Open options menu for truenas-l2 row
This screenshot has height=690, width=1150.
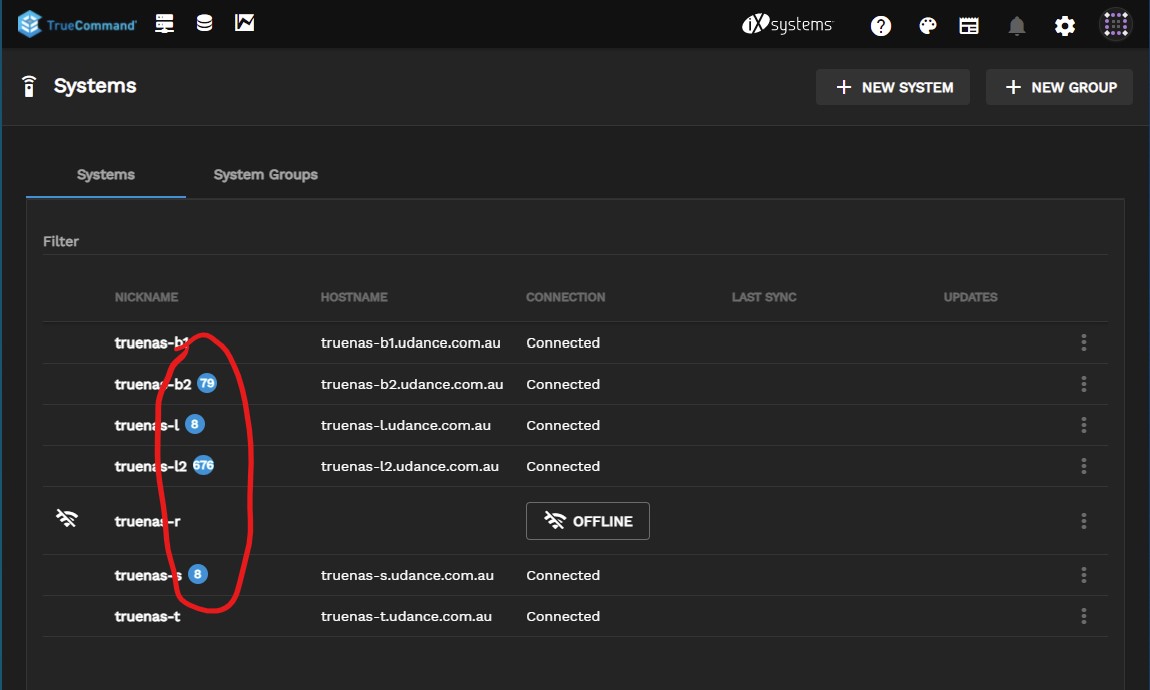click(1084, 466)
